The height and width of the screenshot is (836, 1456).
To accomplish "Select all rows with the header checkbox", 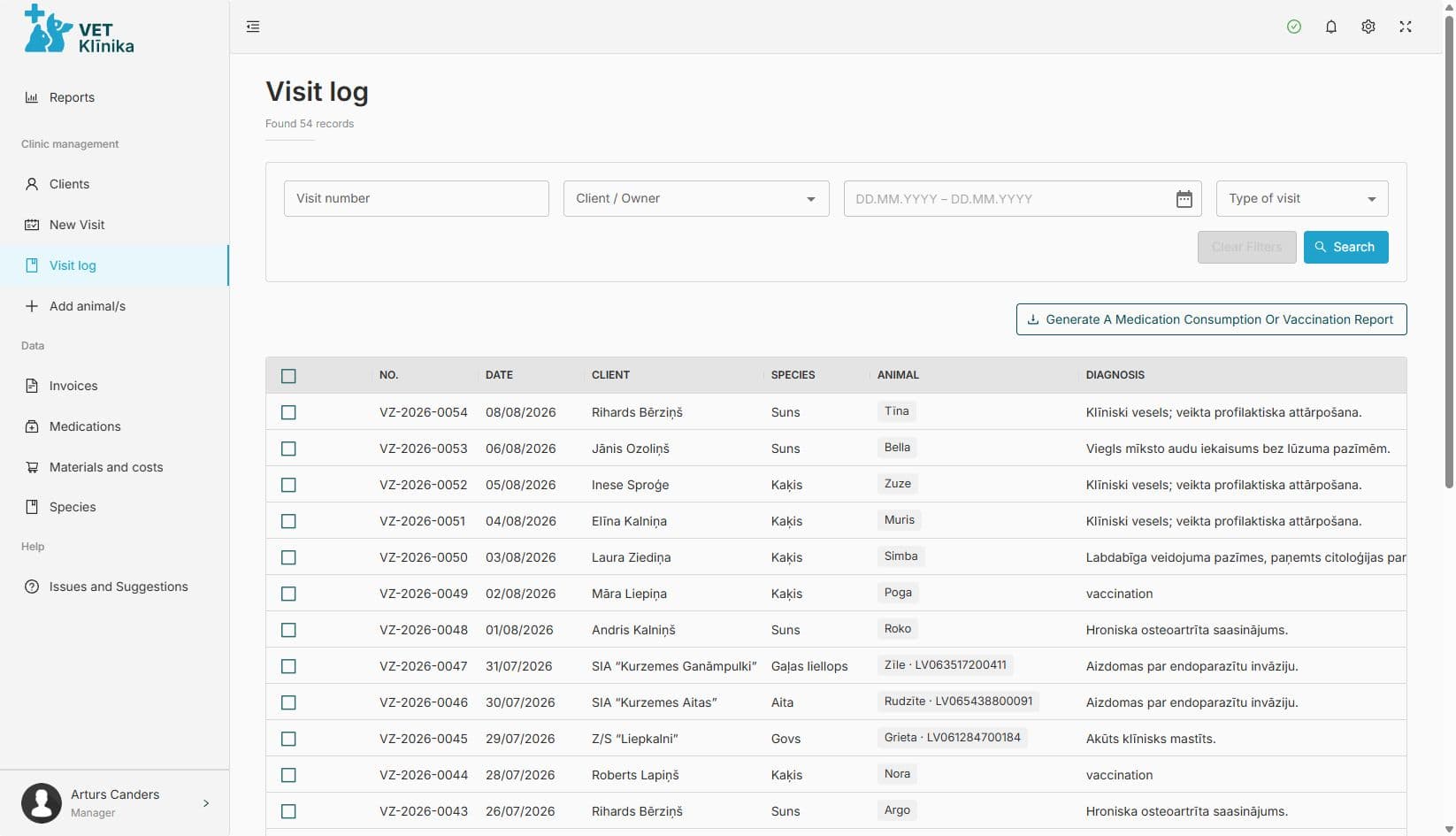I will 288,376.
